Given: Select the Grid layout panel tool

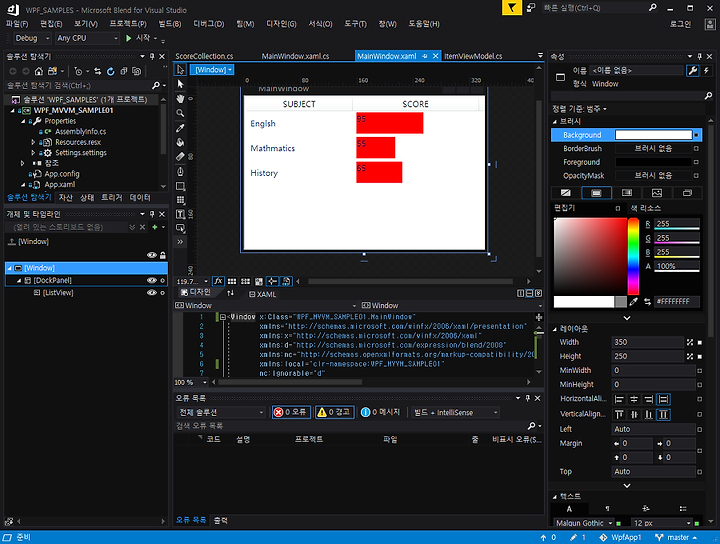Looking at the screenshot, I should tap(180, 200).
